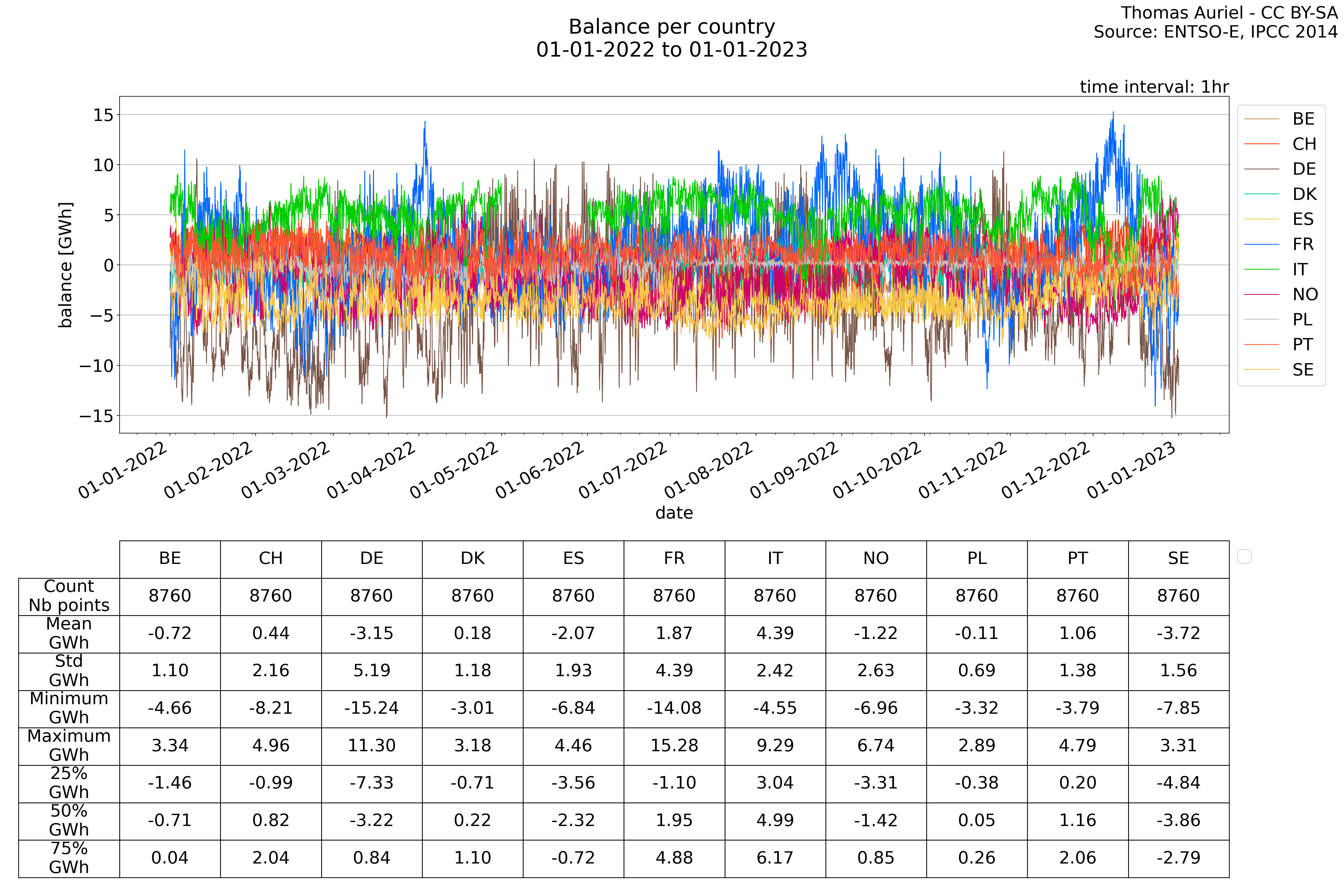Click the Mean GWh row header
This screenshot has height=896, width=1344.
pyautogui.click(x=69, y=633)
